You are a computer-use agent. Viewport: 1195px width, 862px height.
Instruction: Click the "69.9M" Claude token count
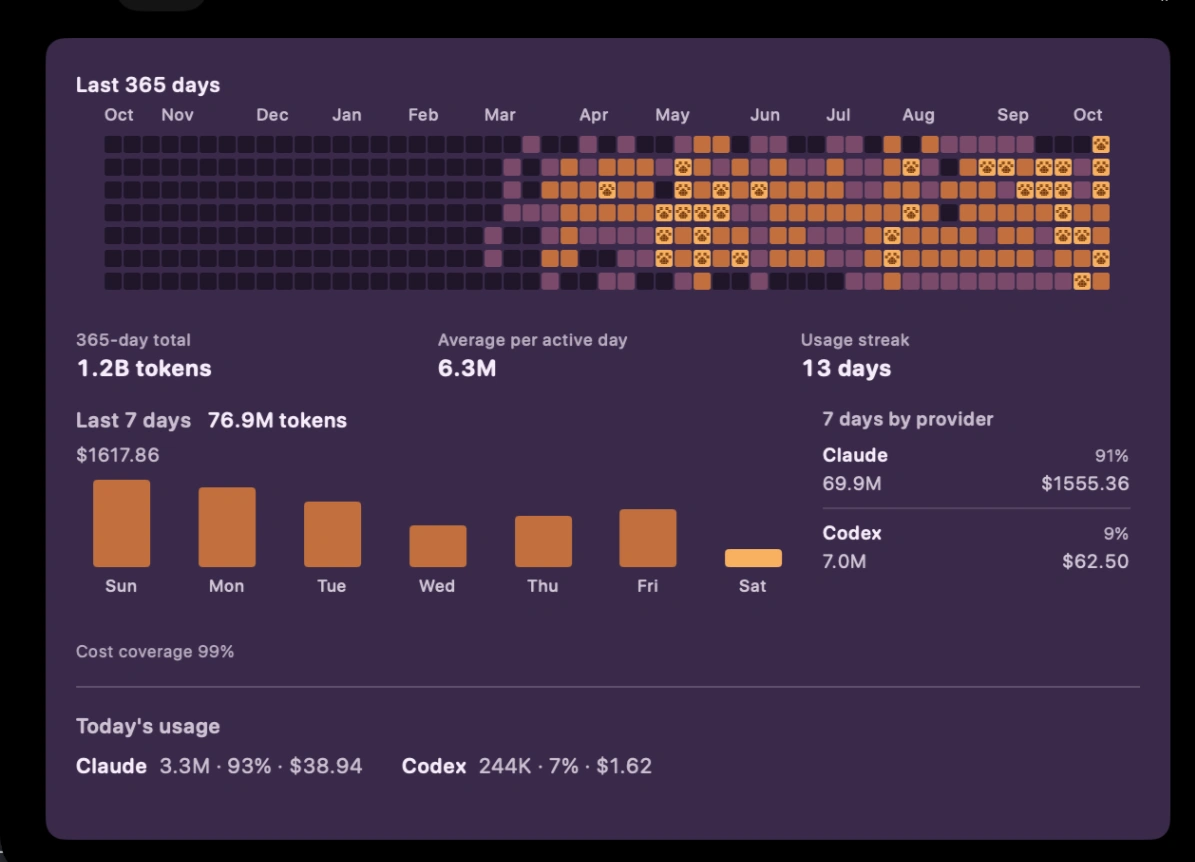(x=852, y=483)
